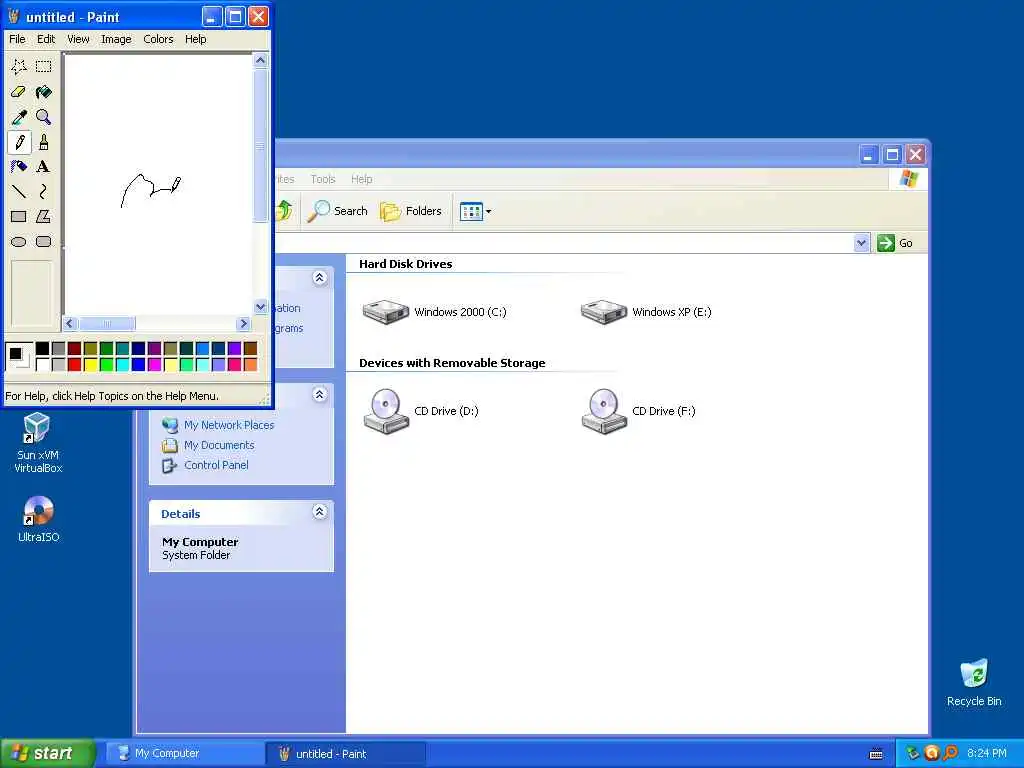Open the Views dropdown in My Computer toolbar

(x=475, y=211)
